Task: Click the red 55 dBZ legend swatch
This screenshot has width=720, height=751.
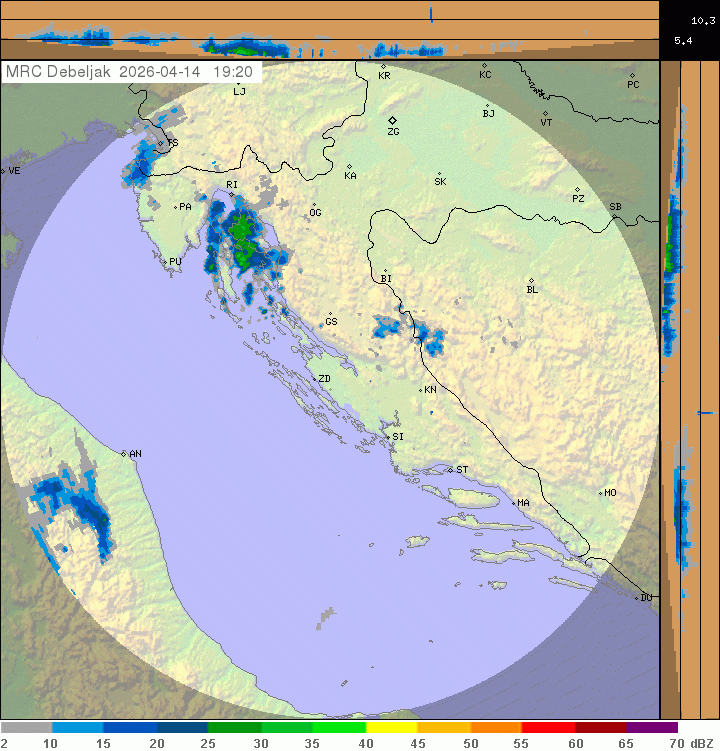Action: (x=548, y=728)
